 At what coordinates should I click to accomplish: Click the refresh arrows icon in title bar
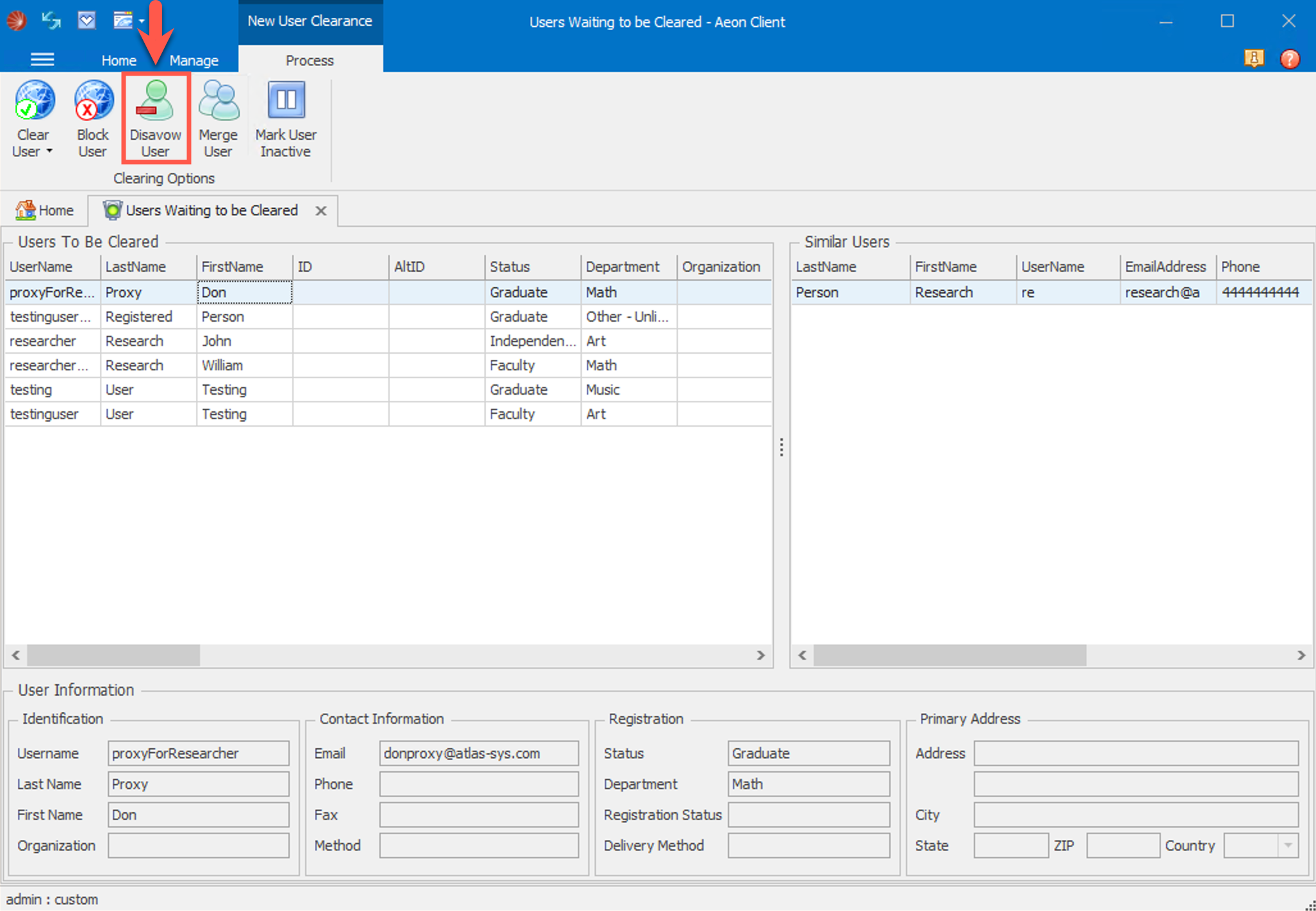[x=51, y=21]
